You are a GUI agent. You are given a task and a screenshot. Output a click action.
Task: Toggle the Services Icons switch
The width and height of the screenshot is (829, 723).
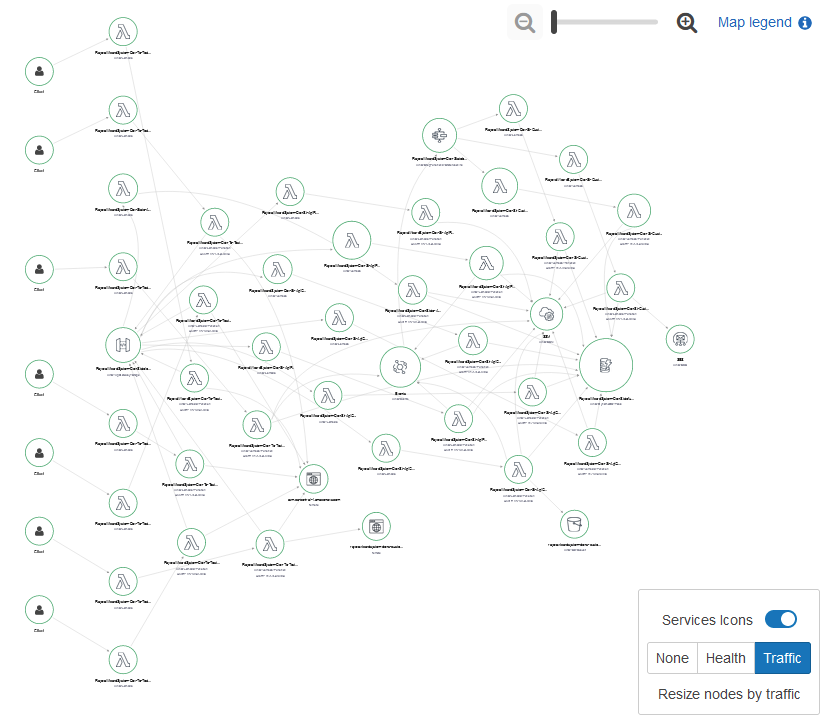point(781,619)
